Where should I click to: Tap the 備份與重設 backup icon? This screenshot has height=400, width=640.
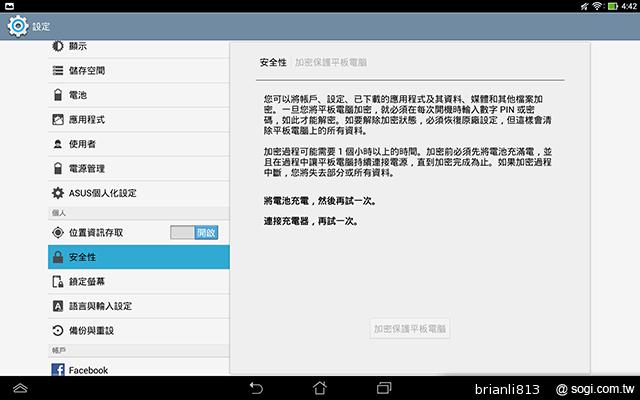pos(58,331)
